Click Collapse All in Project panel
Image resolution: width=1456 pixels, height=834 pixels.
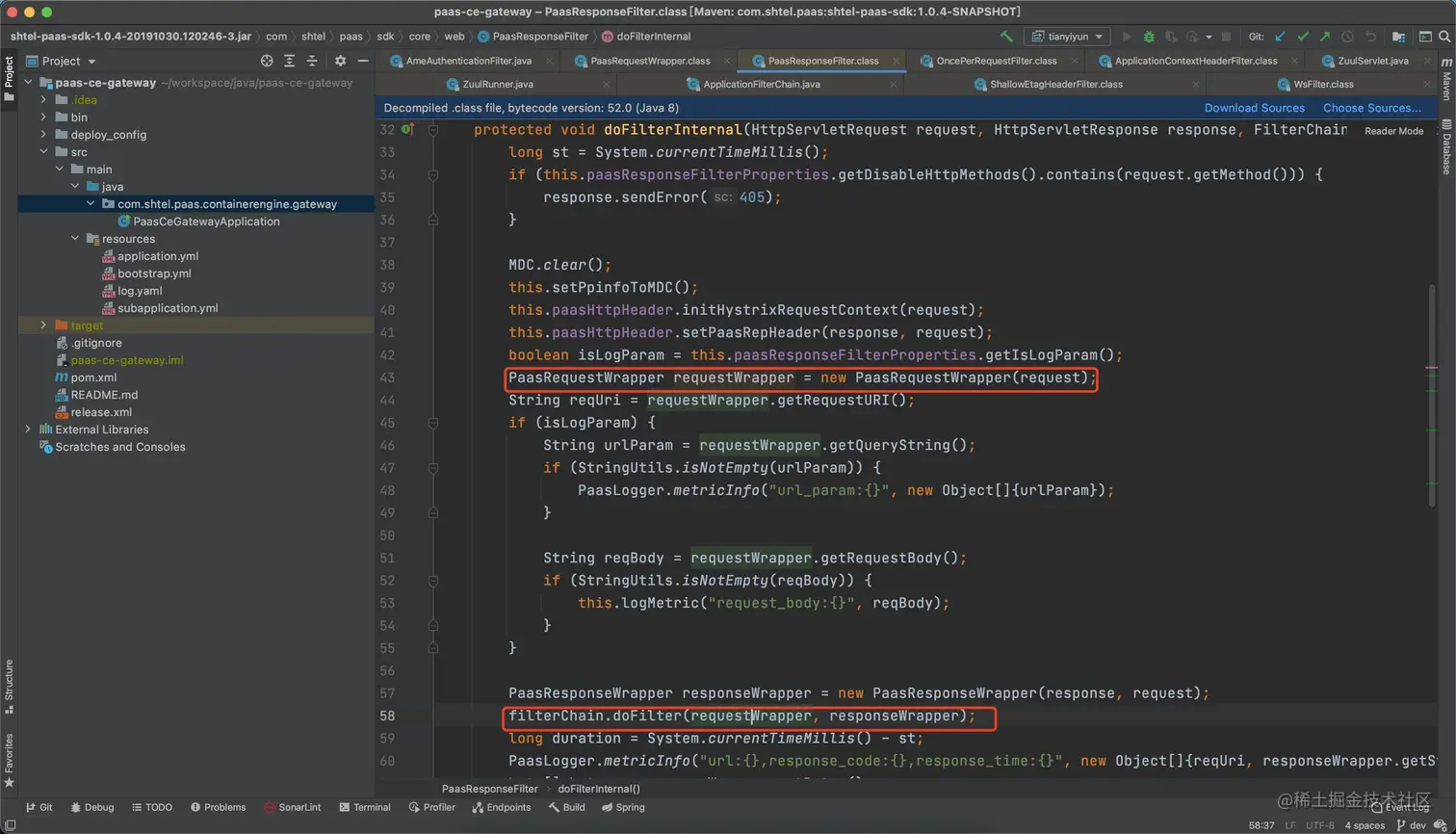(x=312, y=61)
